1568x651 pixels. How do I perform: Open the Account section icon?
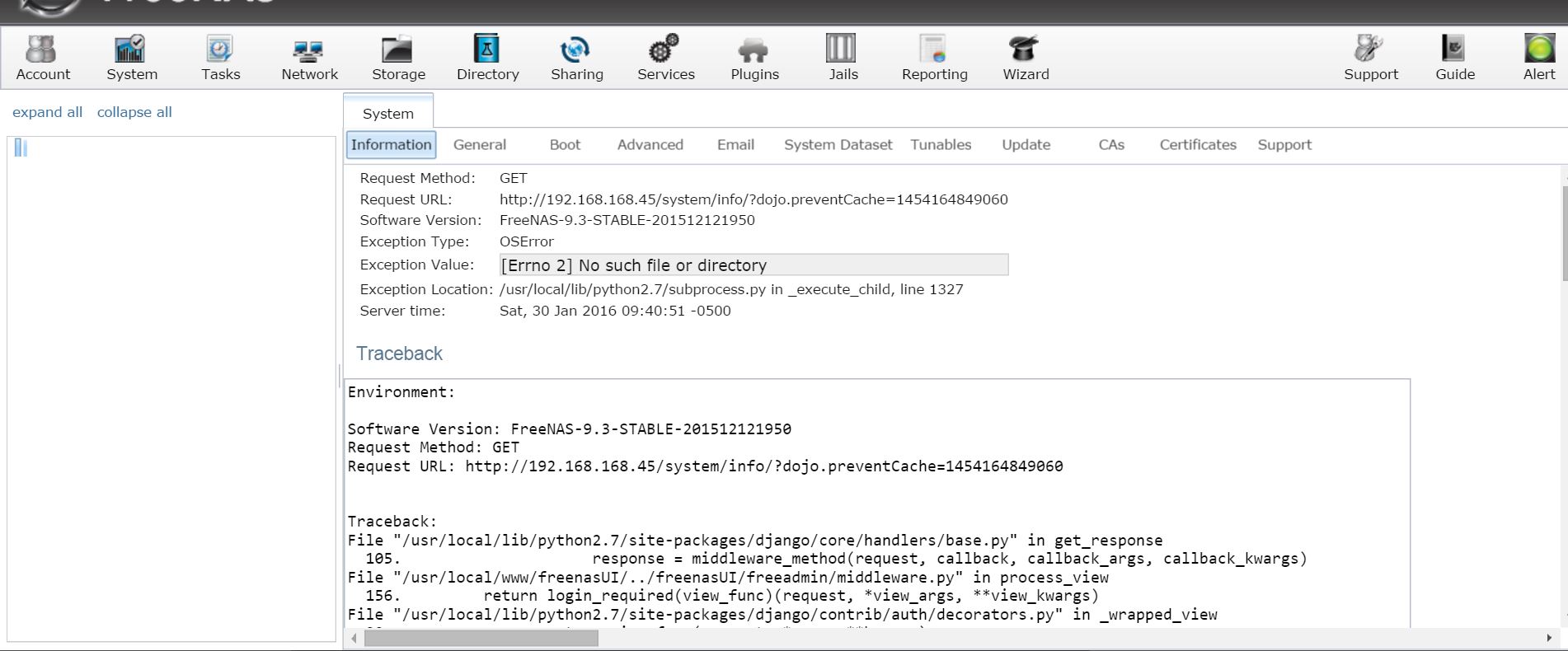pos(42,50)
